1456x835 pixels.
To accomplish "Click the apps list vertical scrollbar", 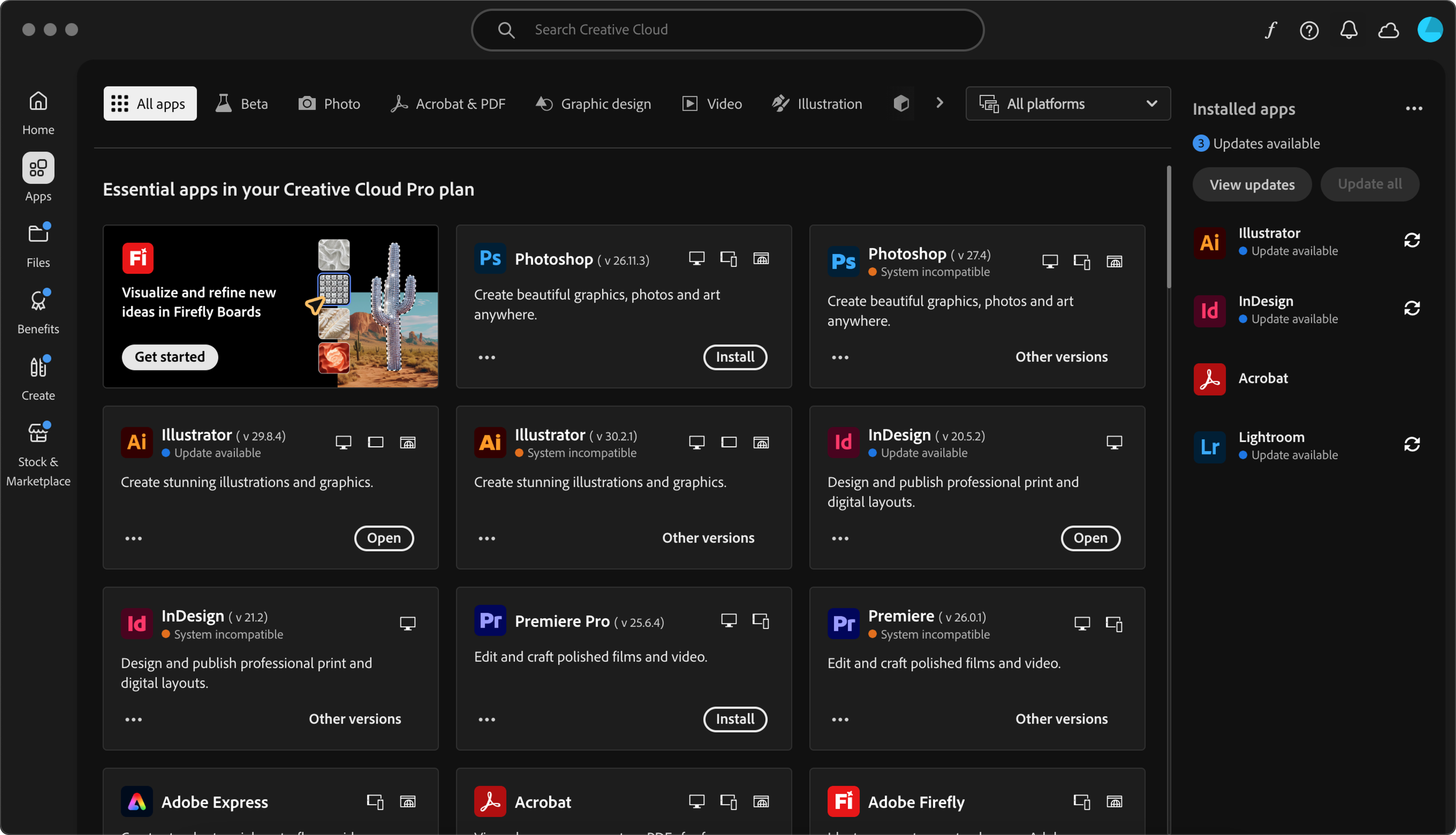I will (1169, 227).
